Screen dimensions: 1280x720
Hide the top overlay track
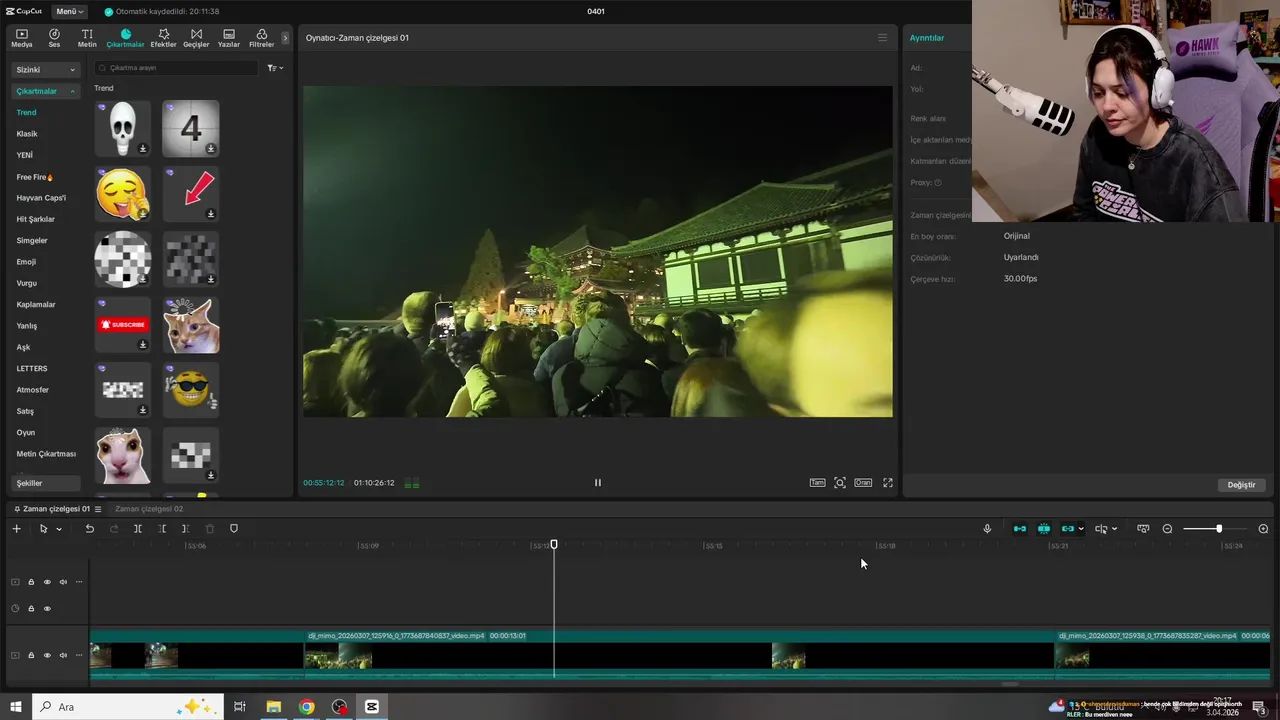coord(47,582)
